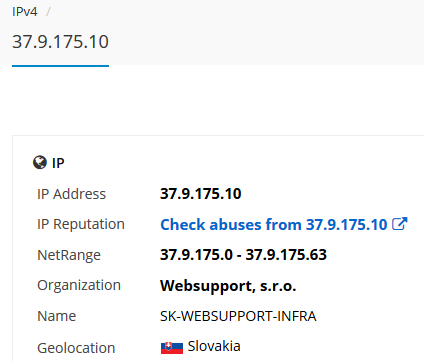Click the external link icon after abuses link

click(x=400, y=224)
